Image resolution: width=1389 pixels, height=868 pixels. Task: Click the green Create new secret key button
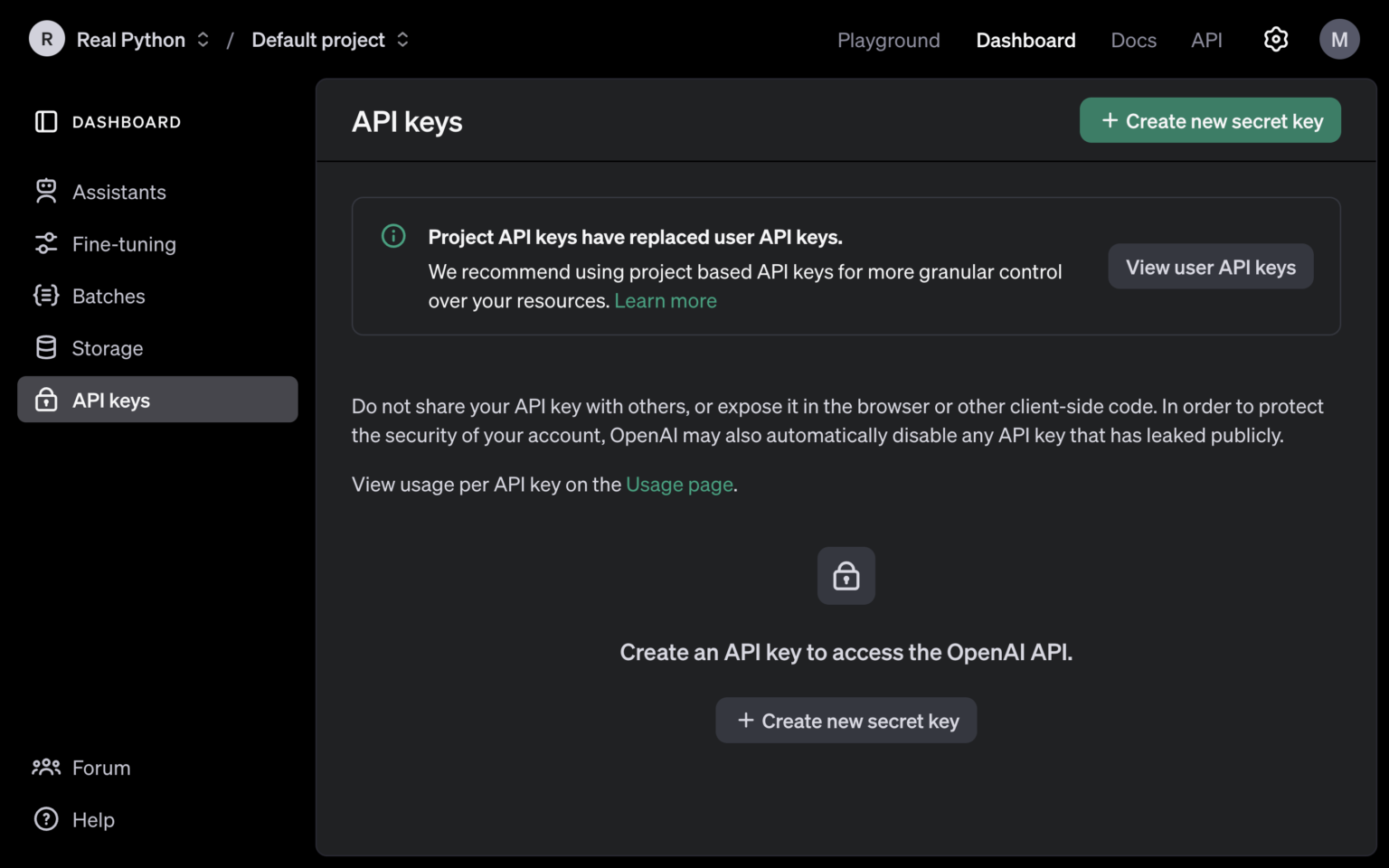coord(1210,120)
